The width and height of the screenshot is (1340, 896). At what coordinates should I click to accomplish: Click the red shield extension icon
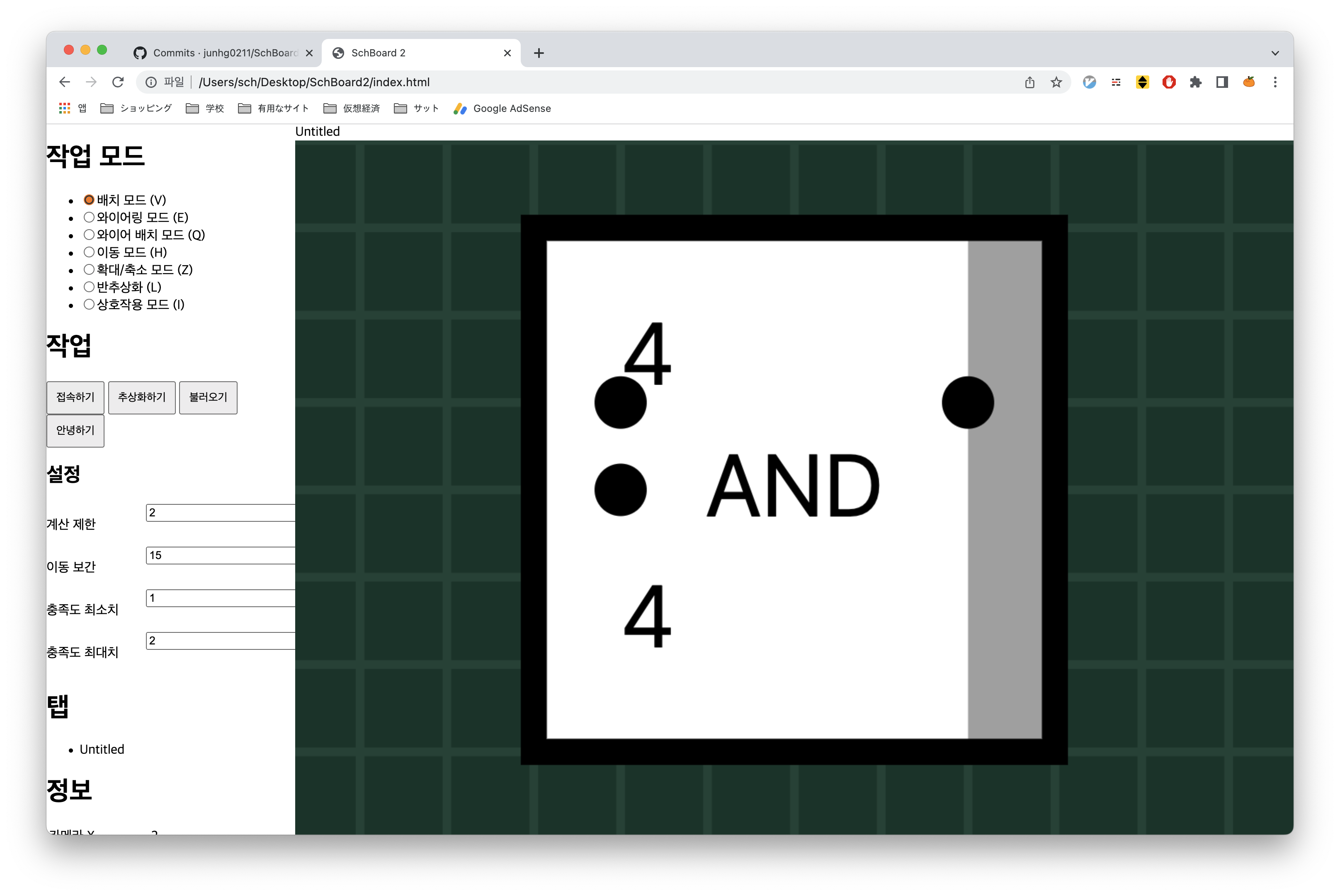[1168, 82]
